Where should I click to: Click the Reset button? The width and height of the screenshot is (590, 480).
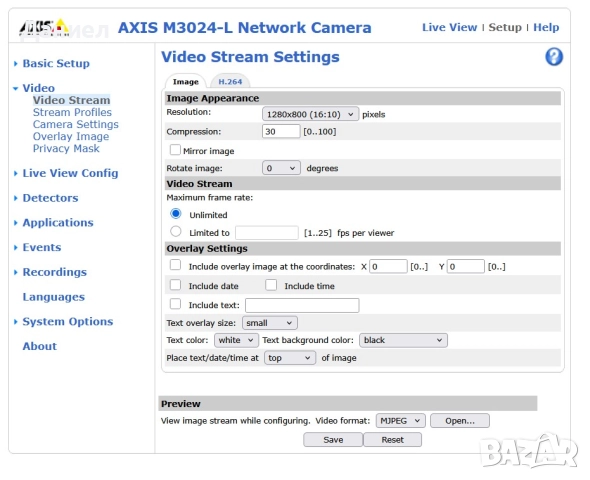pyautogui.click(x=392, y=439)
